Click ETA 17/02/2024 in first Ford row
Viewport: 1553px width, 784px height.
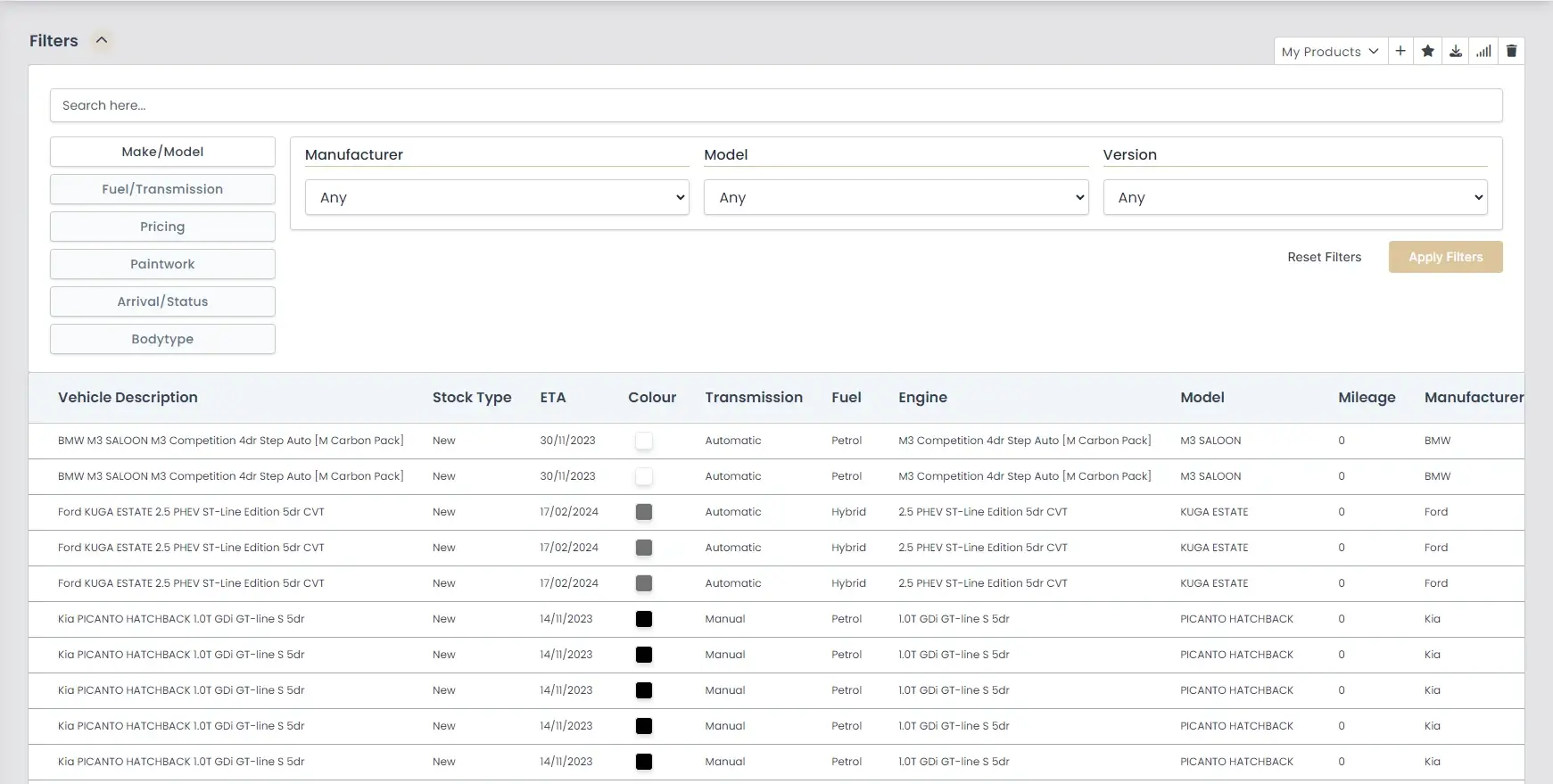[x=569, y=512]
